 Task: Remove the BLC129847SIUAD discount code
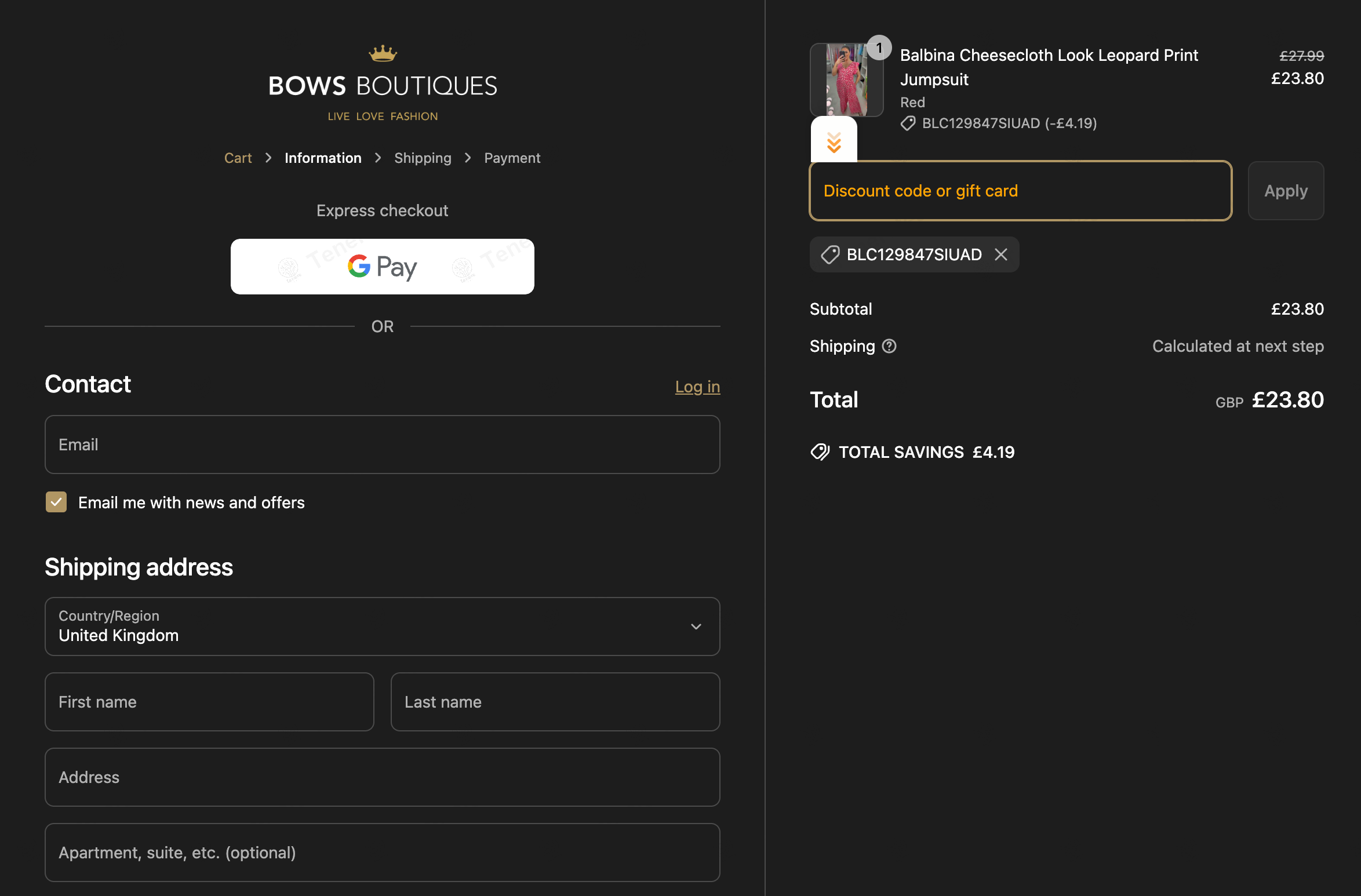point(1001,254)
